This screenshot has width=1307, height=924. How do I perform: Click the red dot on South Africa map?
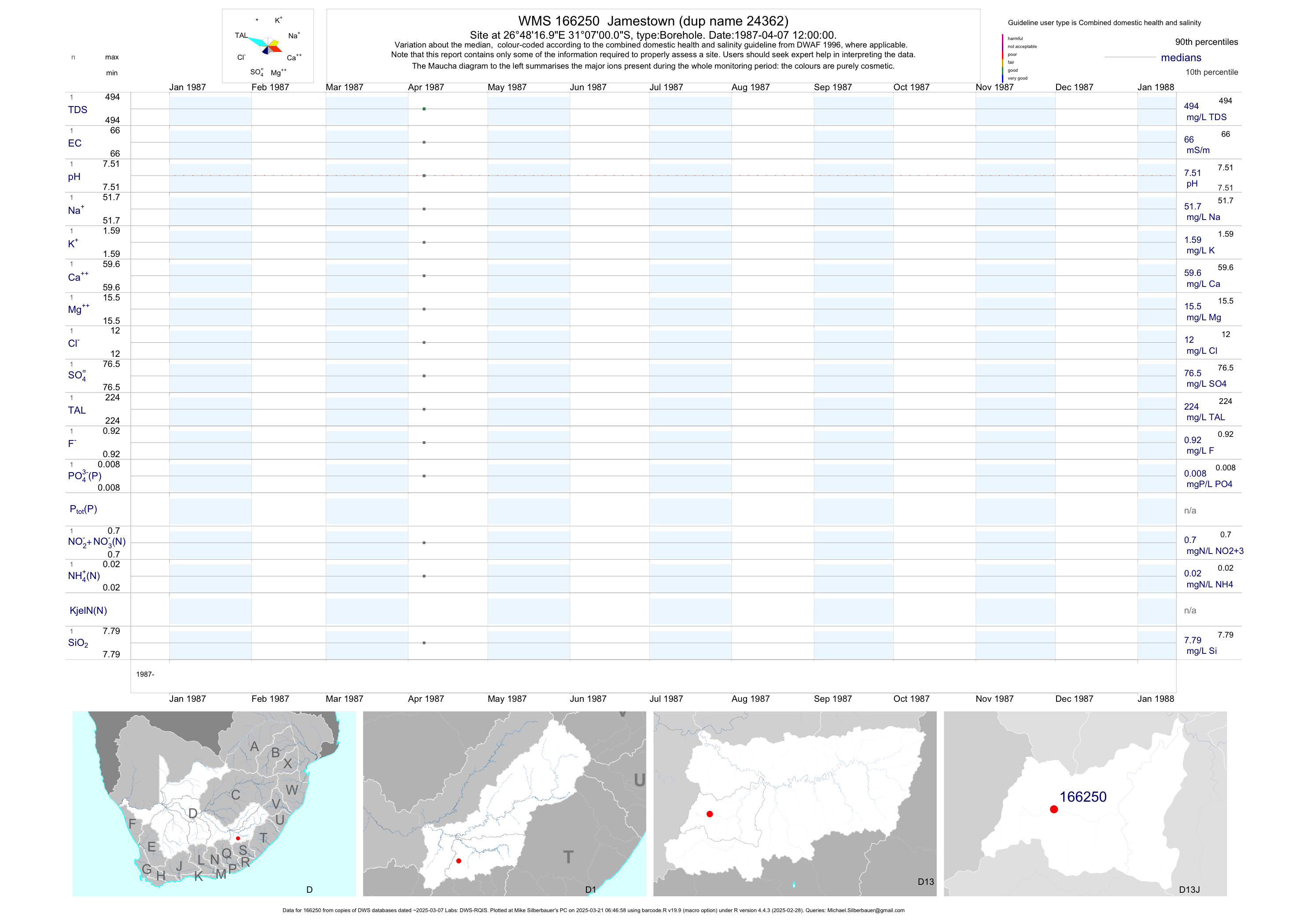click(238, 838)
